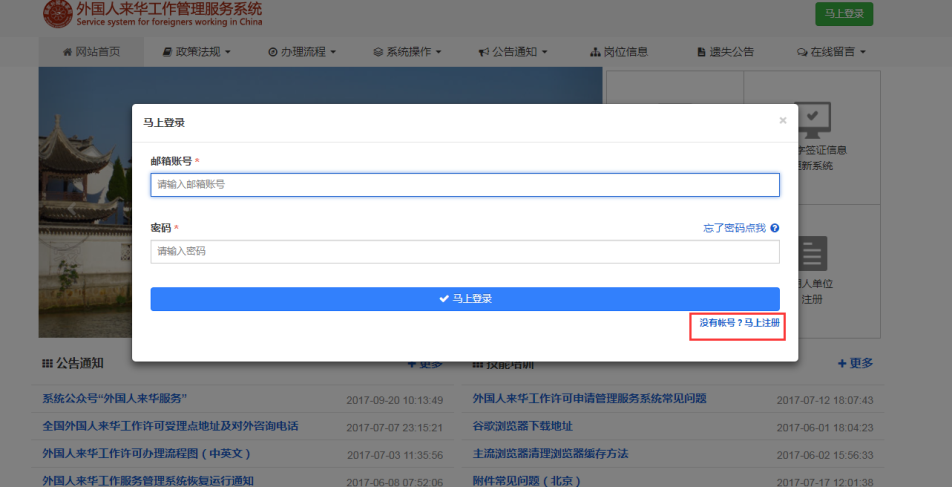Open the 在线留言 dropdown menu
This screenshot has width=952, height=487.
[830, 52]
